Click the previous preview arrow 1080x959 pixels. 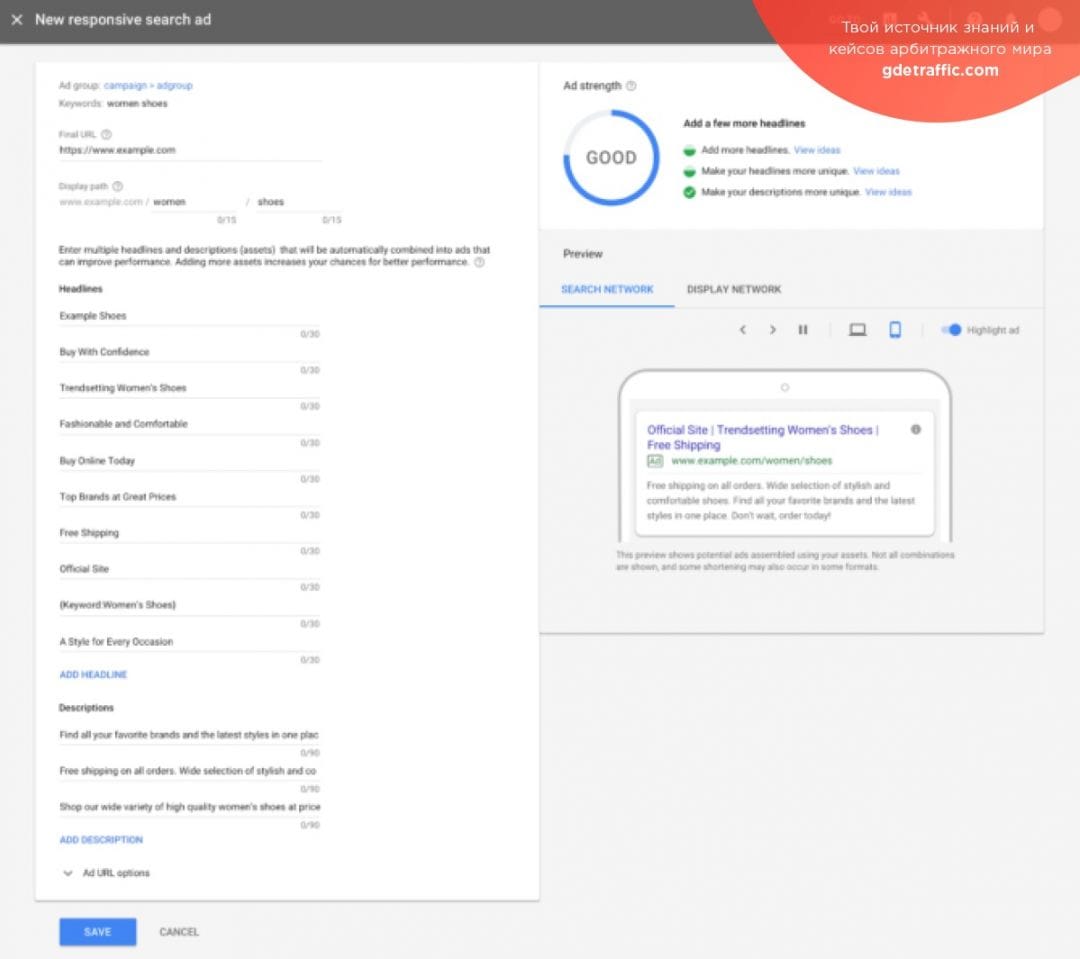742,329
